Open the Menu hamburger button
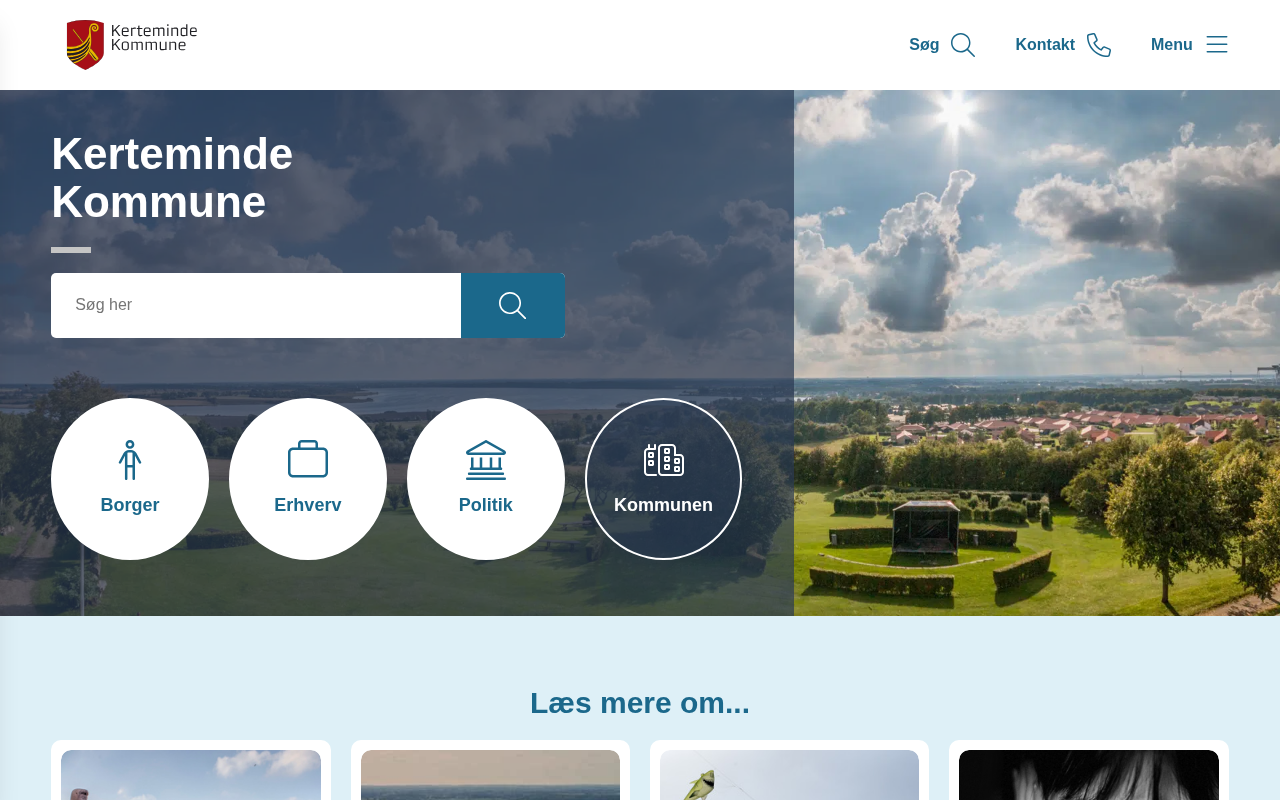The width and height of the screenshot is (1280, 800). coord(1189,45)
